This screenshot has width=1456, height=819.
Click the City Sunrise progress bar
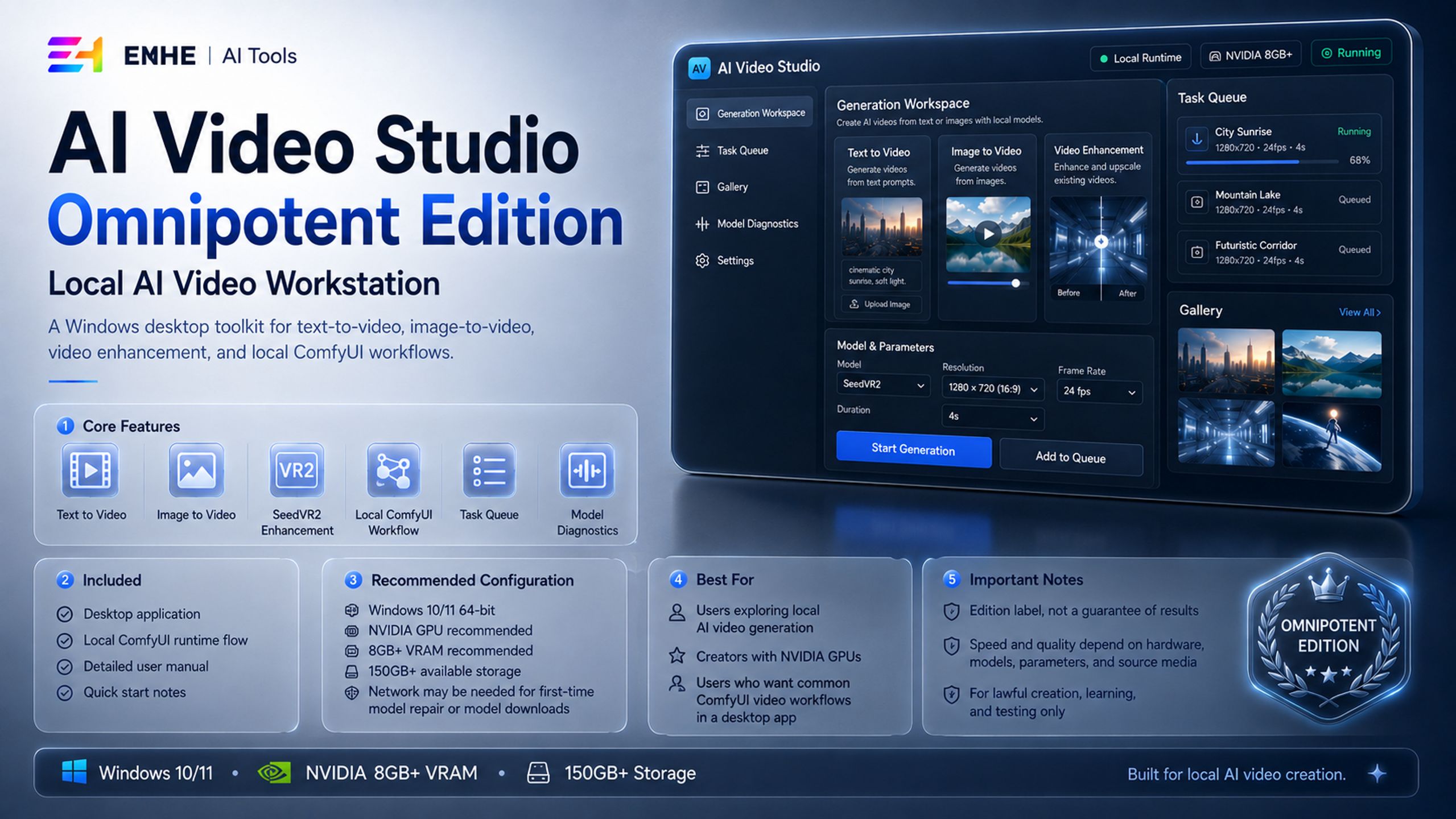pyautogui.click(x=1261, y=162)
